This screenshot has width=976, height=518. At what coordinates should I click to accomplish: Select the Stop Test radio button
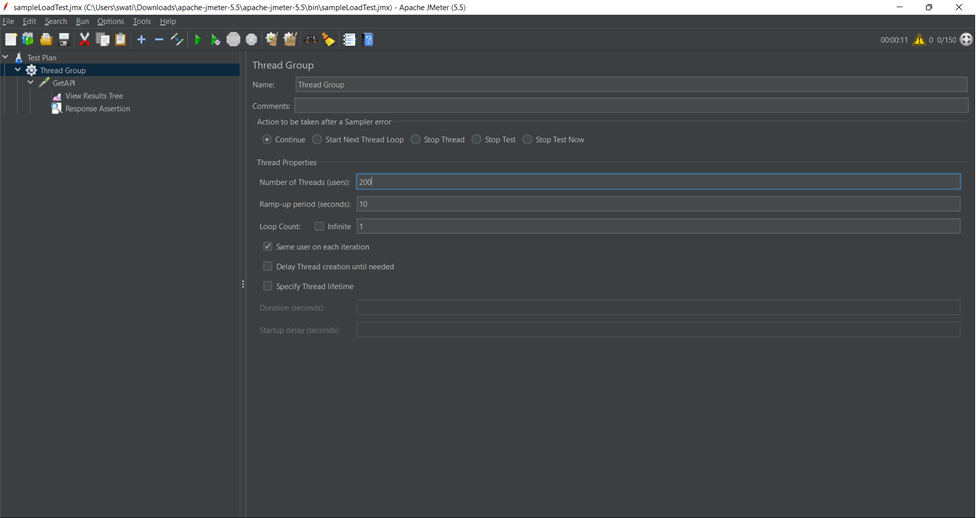tap(476, 139)
